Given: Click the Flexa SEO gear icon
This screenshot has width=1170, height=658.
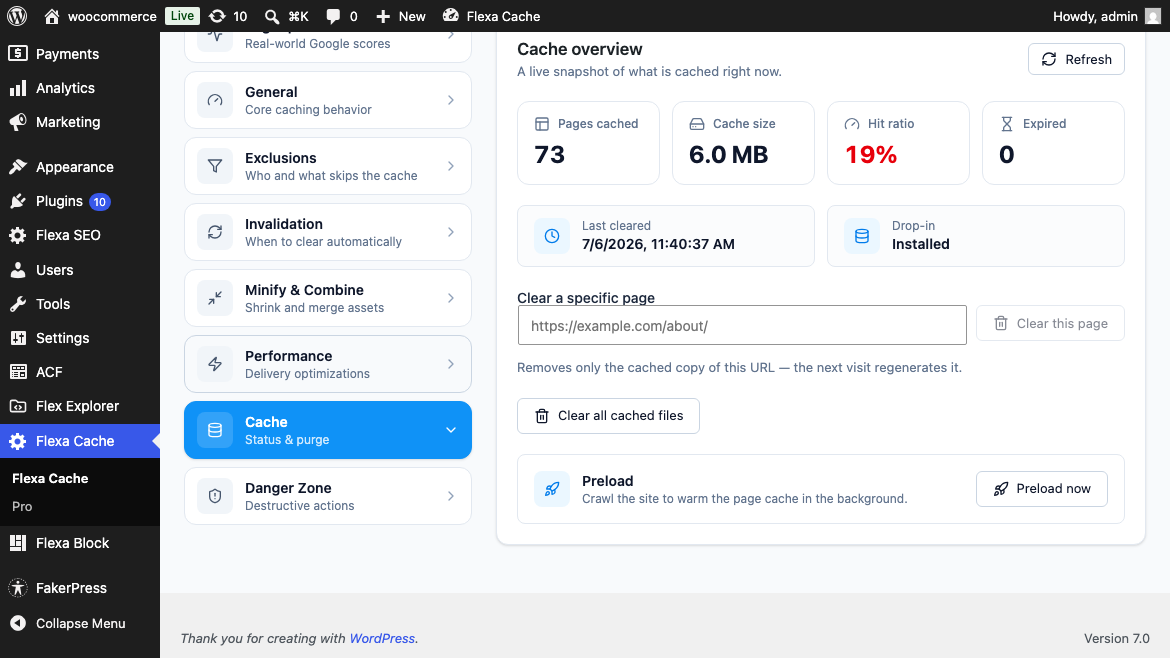Looking at the screenshot, I should 18,235.
